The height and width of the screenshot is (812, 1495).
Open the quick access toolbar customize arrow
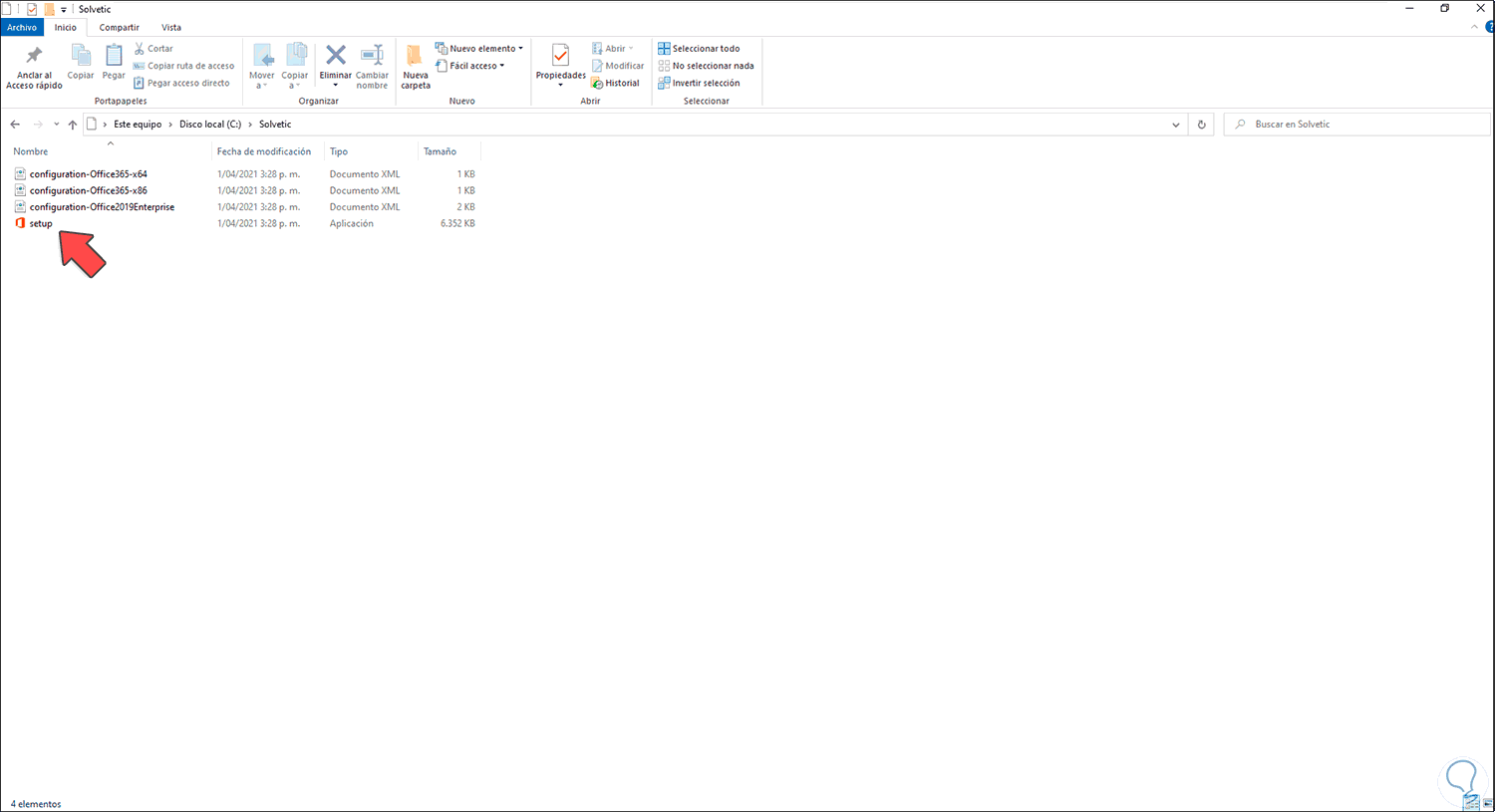coord(64,10)
